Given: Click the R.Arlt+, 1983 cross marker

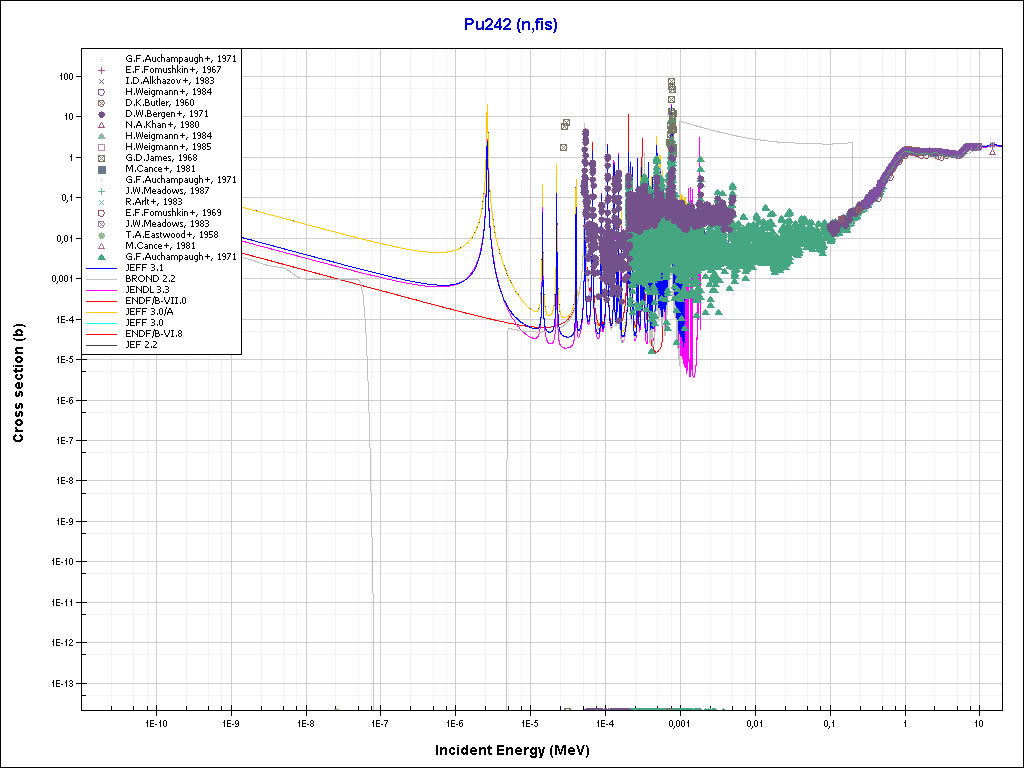Looking at the screenshot, I should [x=101, y=202].
